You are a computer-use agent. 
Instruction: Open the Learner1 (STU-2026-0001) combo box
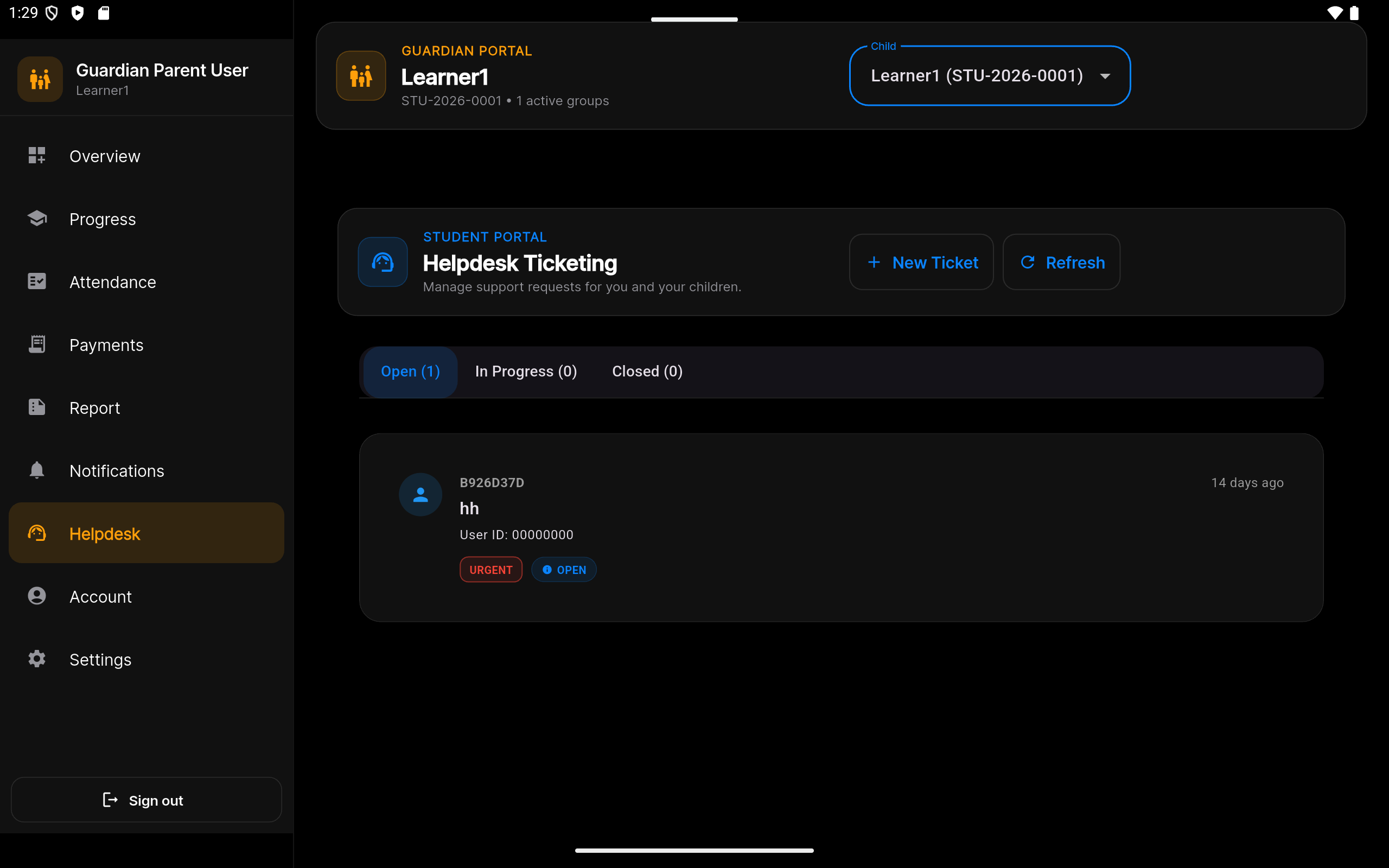pyautogui.click(x=990, y=76)
